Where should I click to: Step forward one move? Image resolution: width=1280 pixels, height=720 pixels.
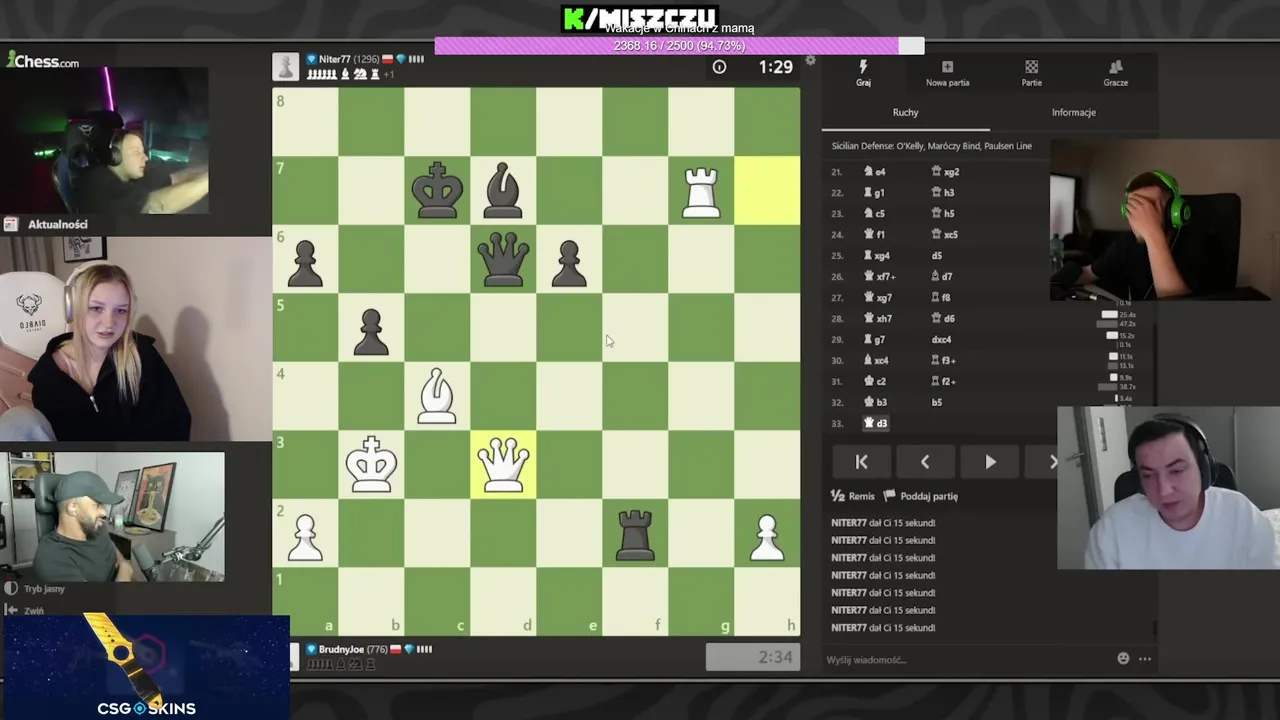1052,462
